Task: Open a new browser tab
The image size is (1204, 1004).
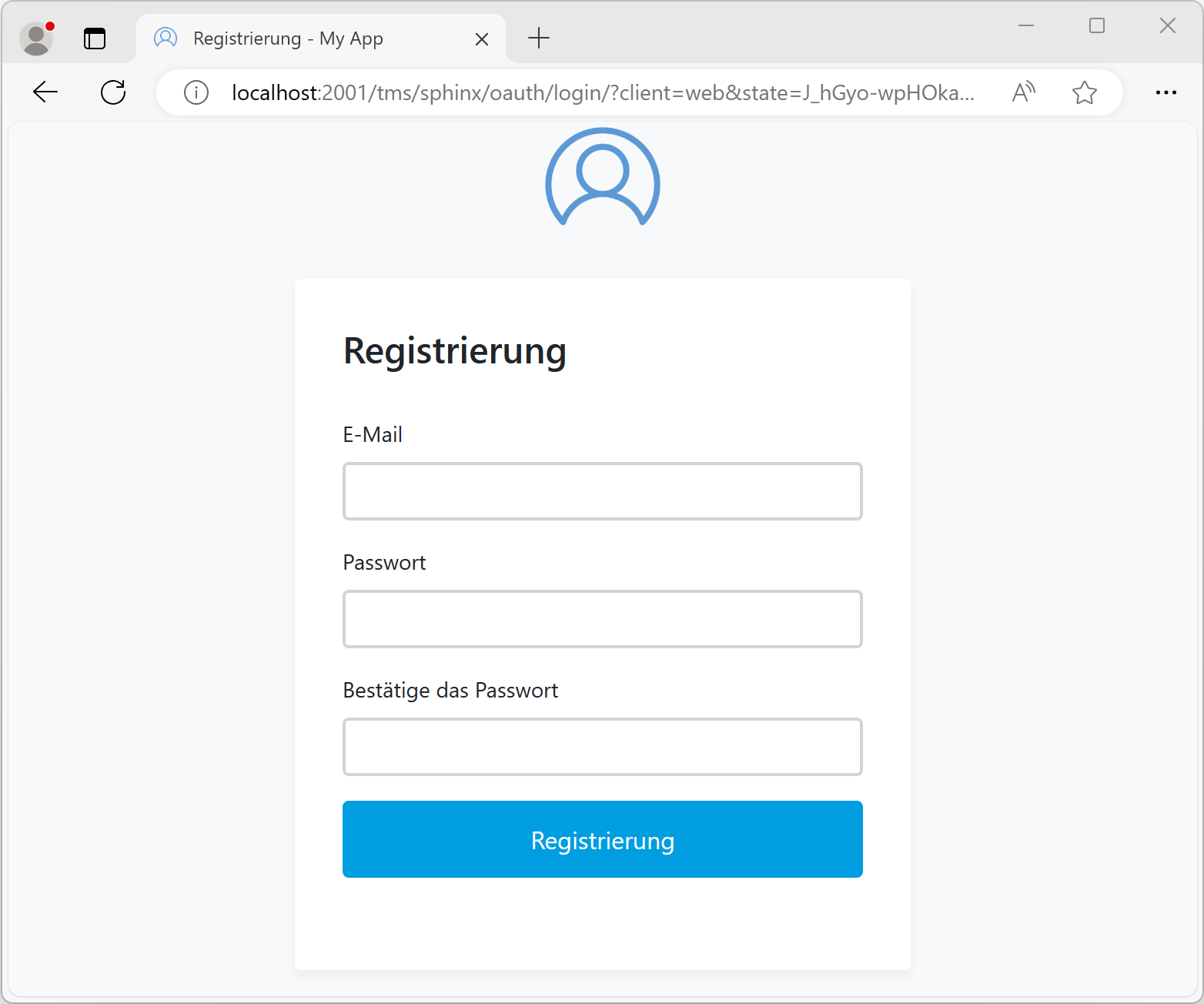Action: [x=538, y=38]
